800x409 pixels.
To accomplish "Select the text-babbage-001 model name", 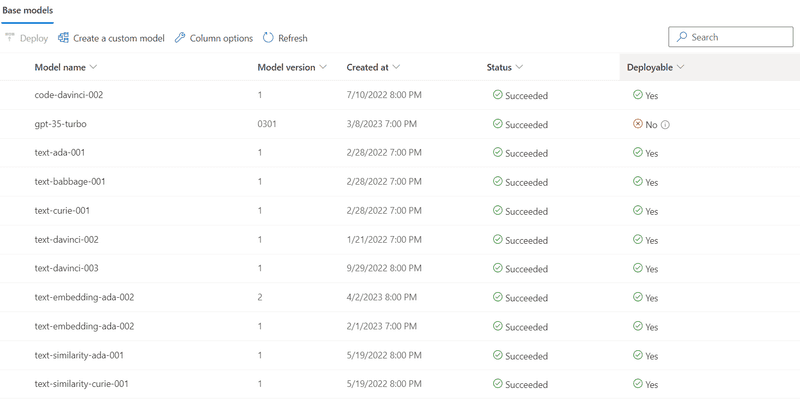I will [x=70, y=182].
